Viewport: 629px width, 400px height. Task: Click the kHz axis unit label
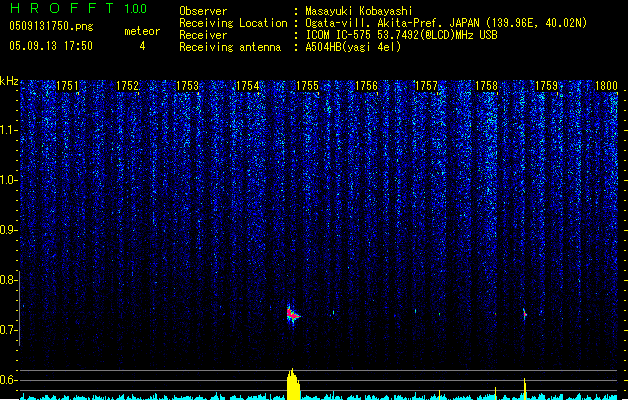point(9,81)
